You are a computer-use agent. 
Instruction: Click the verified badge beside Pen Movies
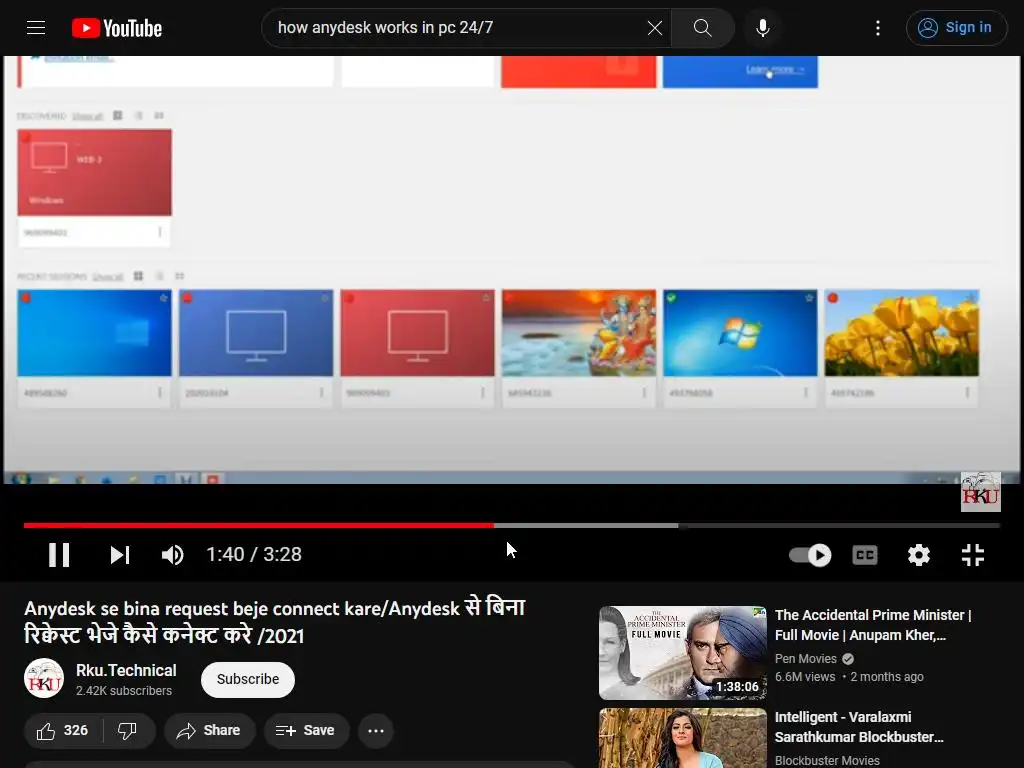click(x=848, y=659)
